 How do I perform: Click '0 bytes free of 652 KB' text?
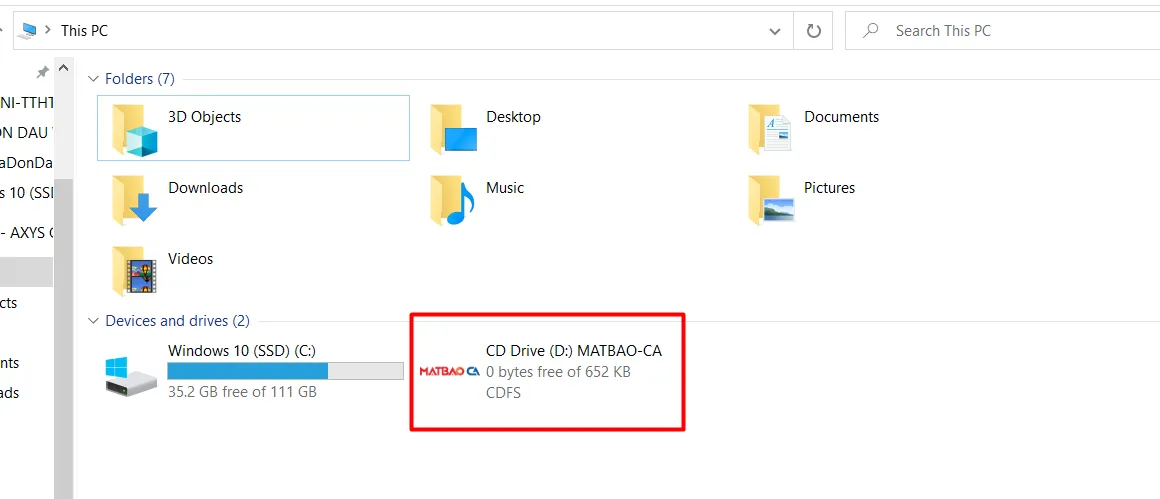point(559,372)
